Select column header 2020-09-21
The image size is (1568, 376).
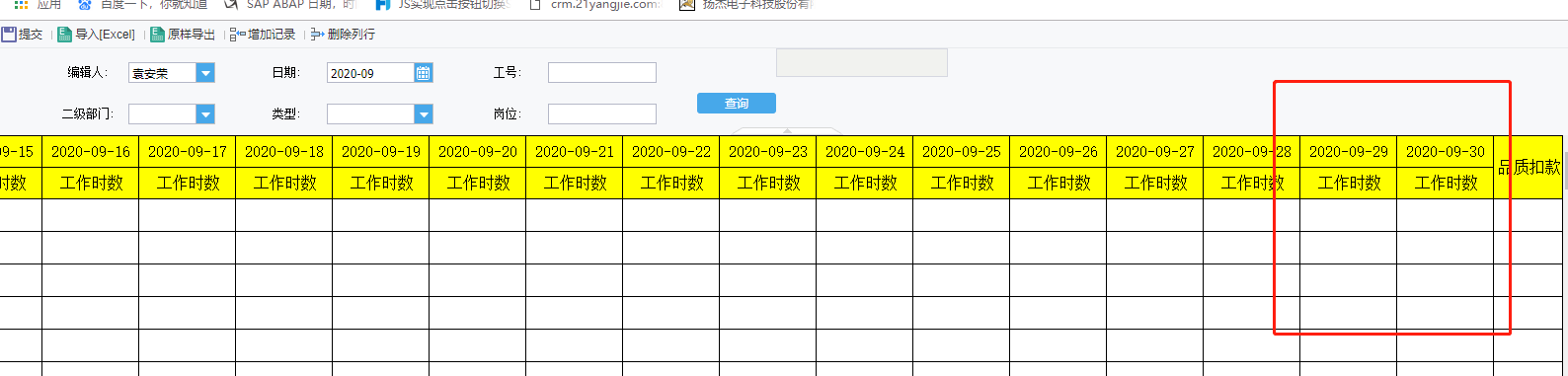tap(575, 152)
